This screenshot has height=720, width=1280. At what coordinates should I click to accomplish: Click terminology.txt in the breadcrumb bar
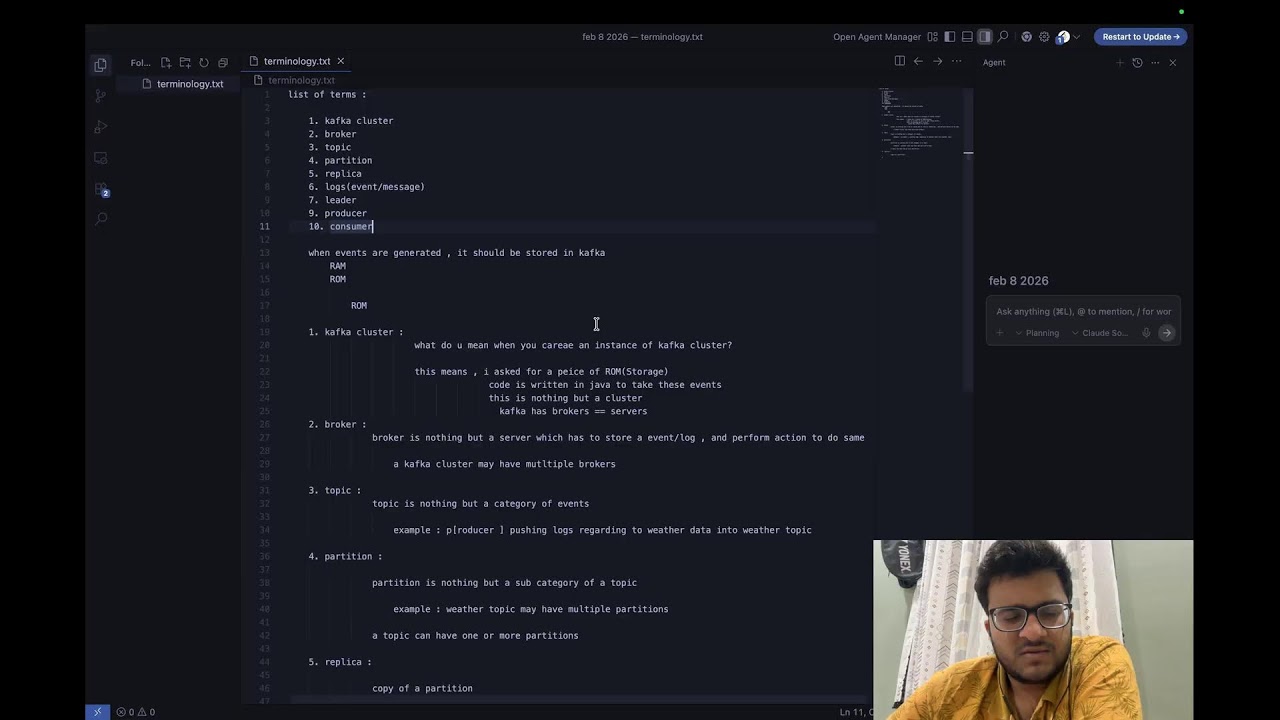[x=301, y=80]
